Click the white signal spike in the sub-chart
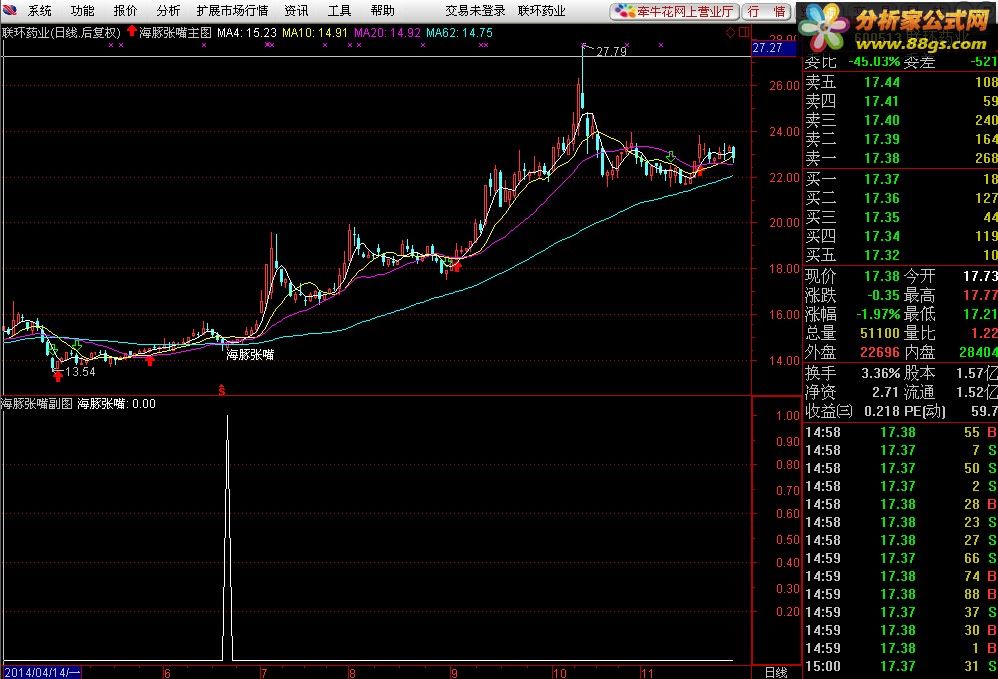Image resolution: width=998 pixels, height=679 pixels. pos(227,538)
